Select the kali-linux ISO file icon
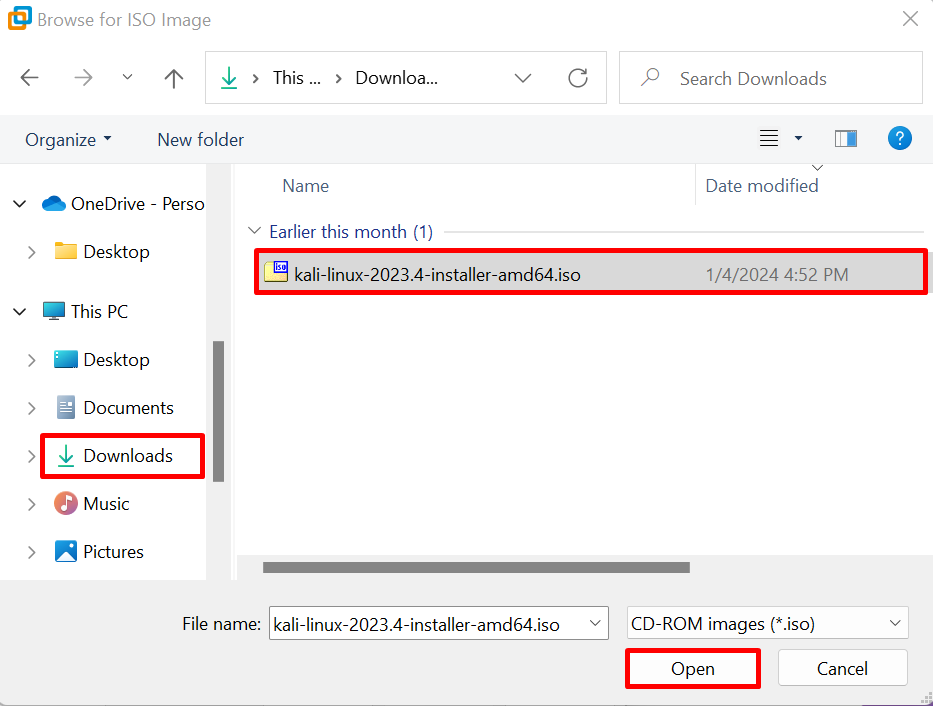Image resolution: width=933 pixels, height=706 pixels. click(276, 272)
